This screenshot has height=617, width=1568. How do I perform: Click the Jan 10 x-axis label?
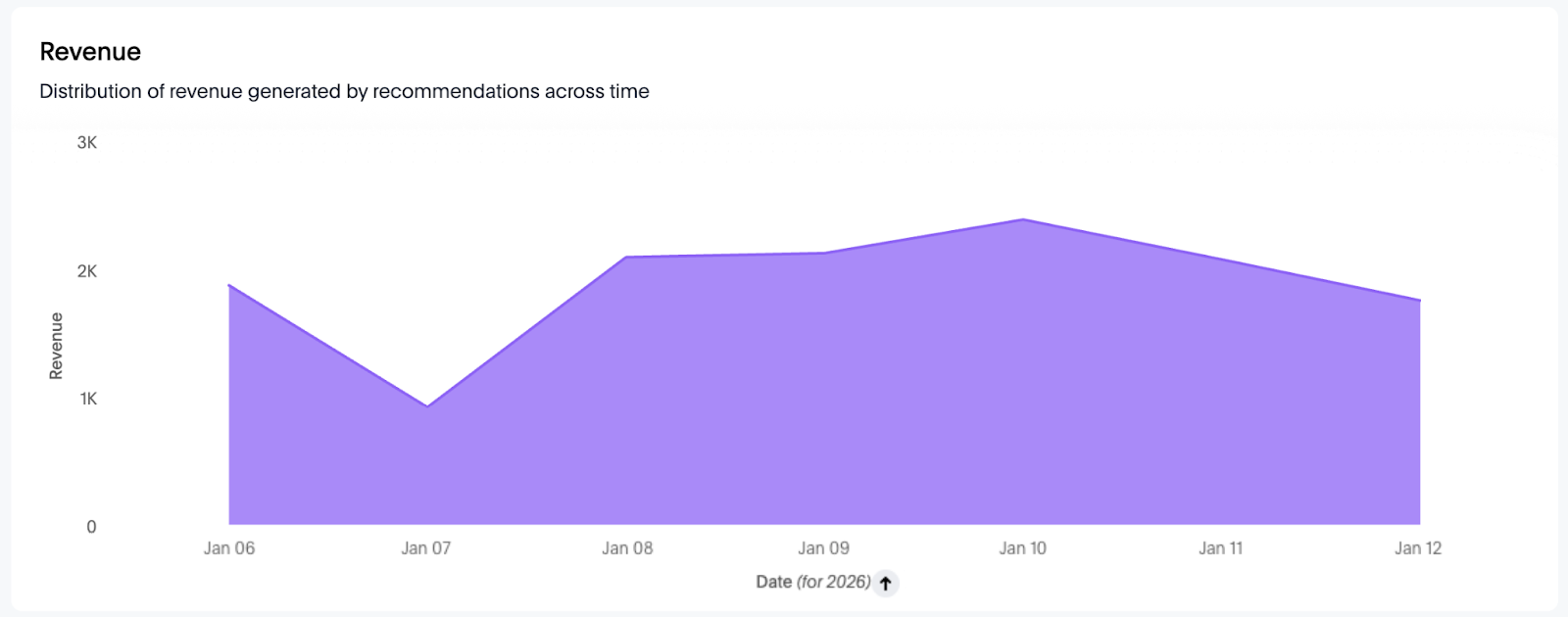[x=1022, y=548]
